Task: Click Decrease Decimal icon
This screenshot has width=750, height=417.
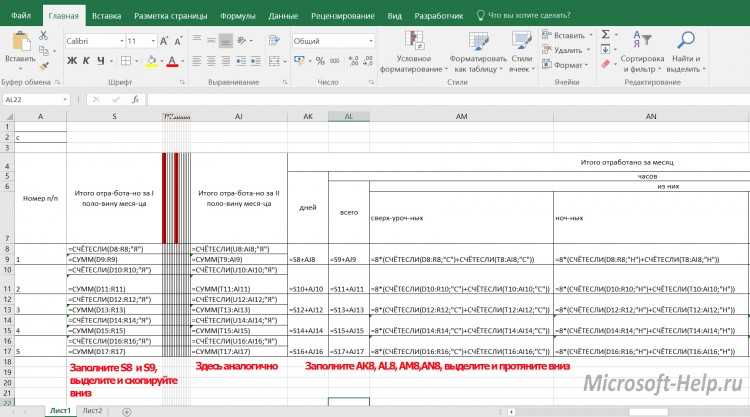Action: pos(368,61)
